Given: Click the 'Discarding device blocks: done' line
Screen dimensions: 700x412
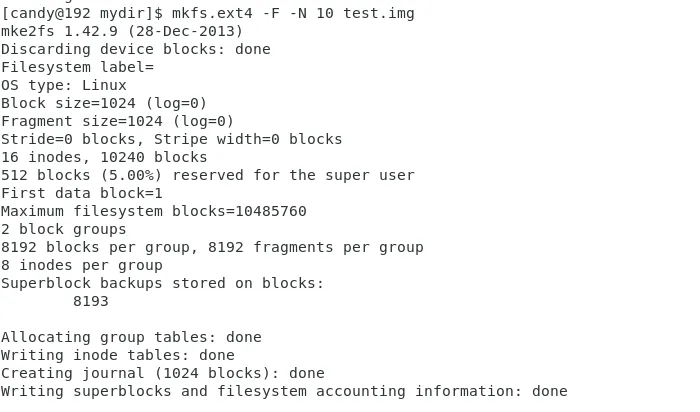Looking at the screenshot, I should coord(135,49).
